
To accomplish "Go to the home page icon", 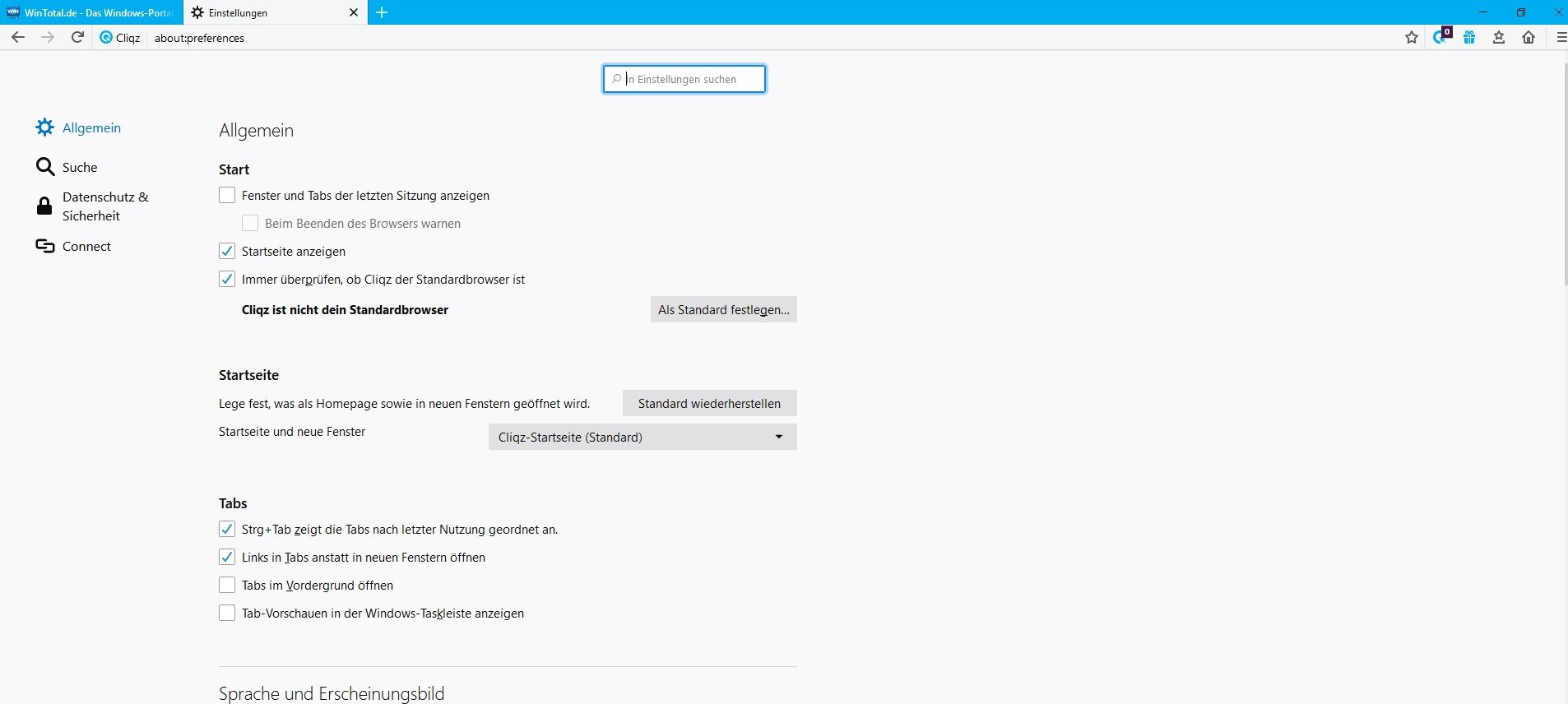I will [x=1529, y=37].
